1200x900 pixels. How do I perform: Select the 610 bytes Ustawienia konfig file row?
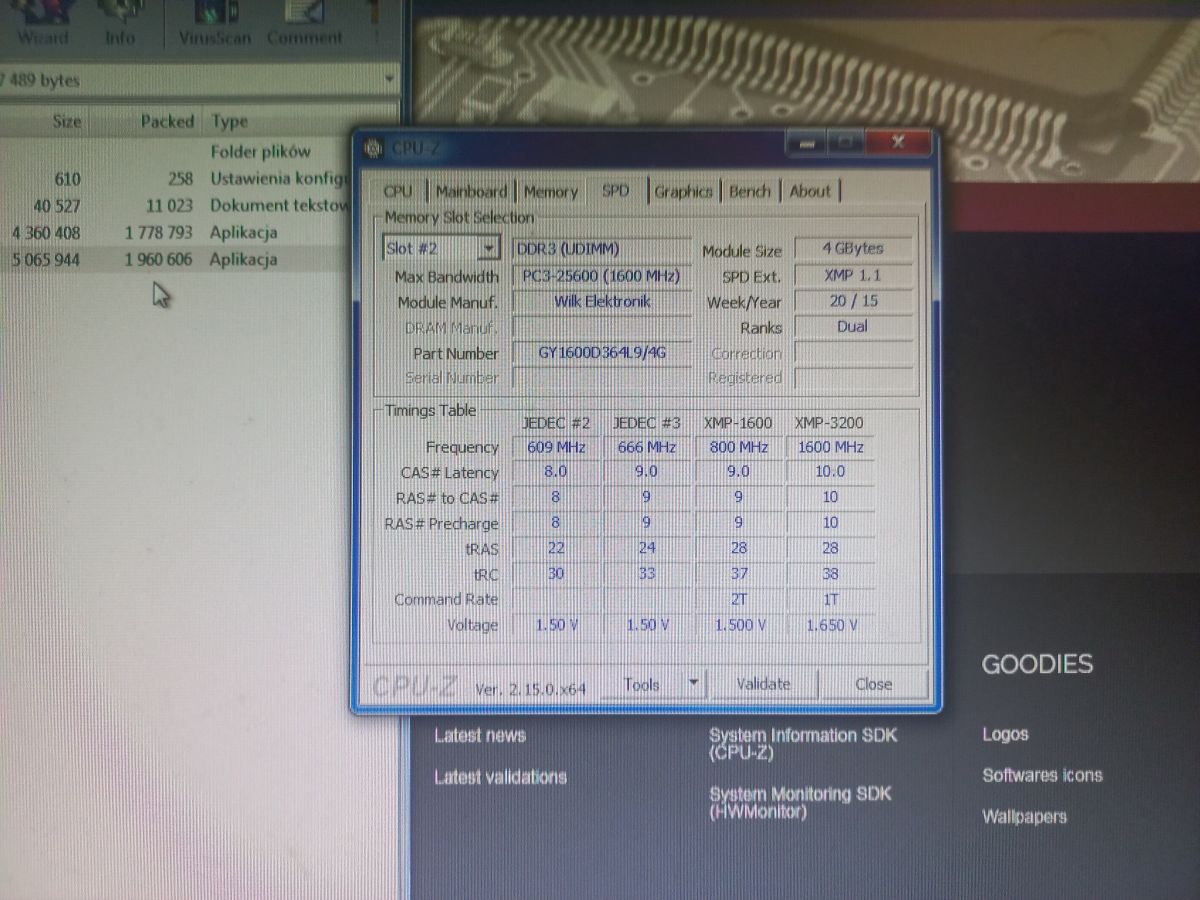(x=175, y=179)
